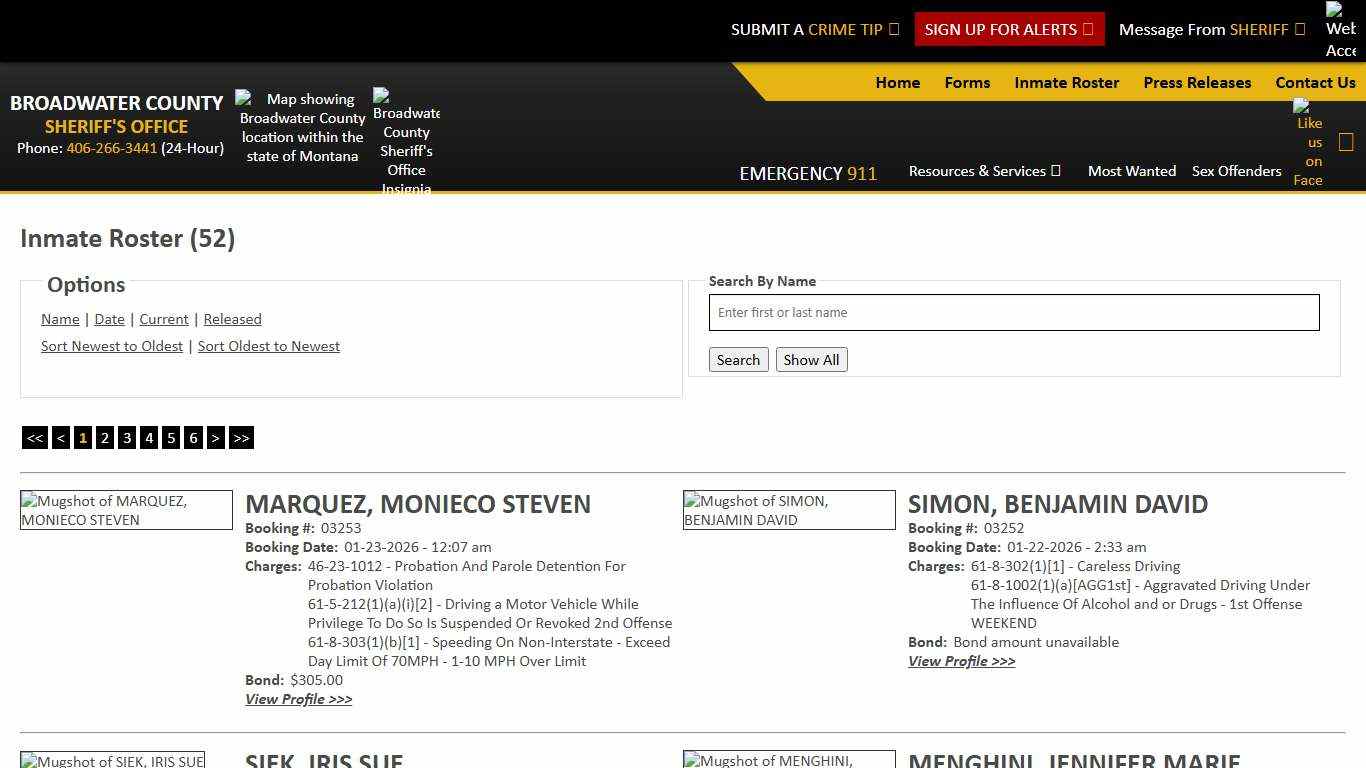Go to the first page with << button

point(35,438)
